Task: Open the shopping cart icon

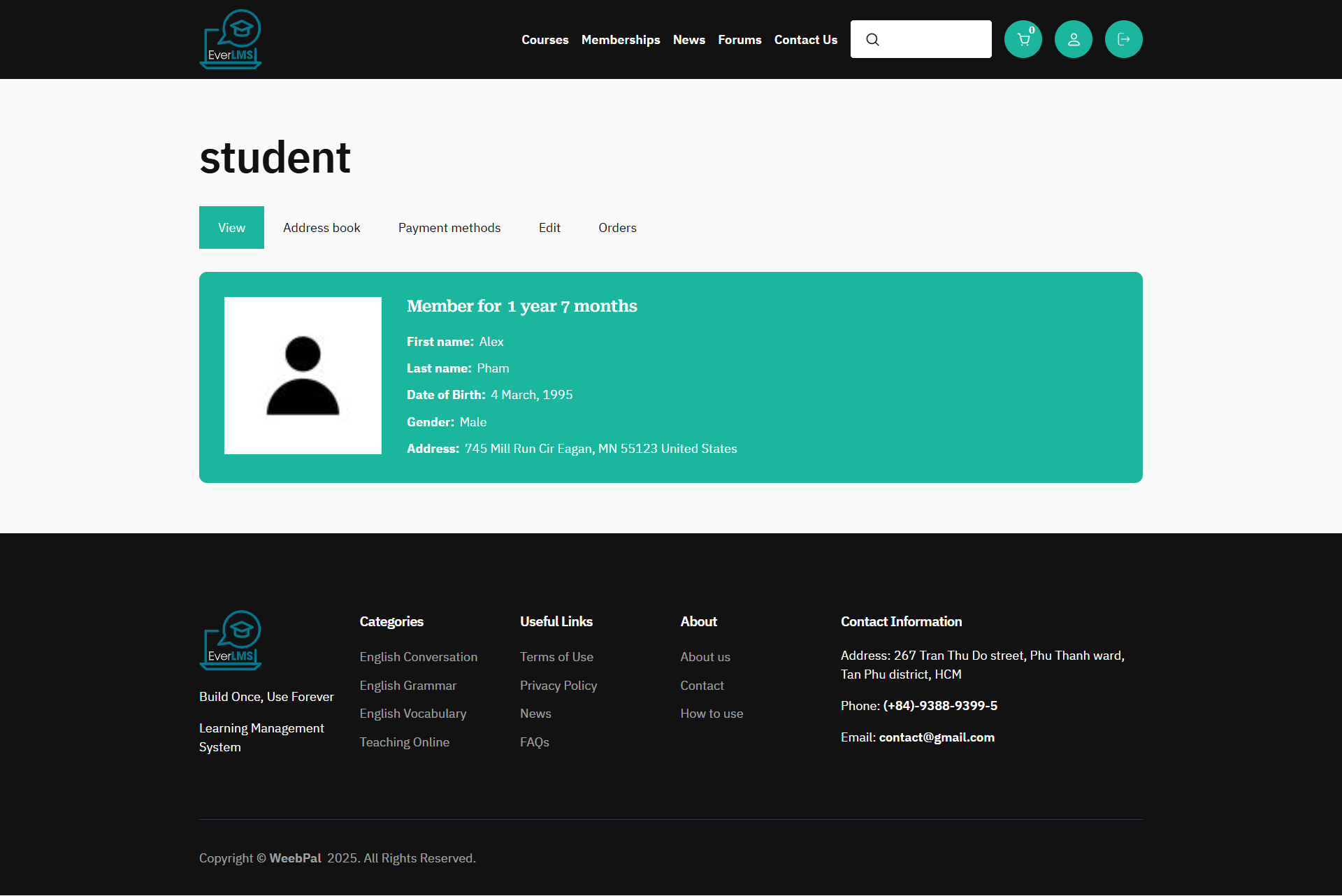Action: pyautogui.click(x=1023, y=40)
